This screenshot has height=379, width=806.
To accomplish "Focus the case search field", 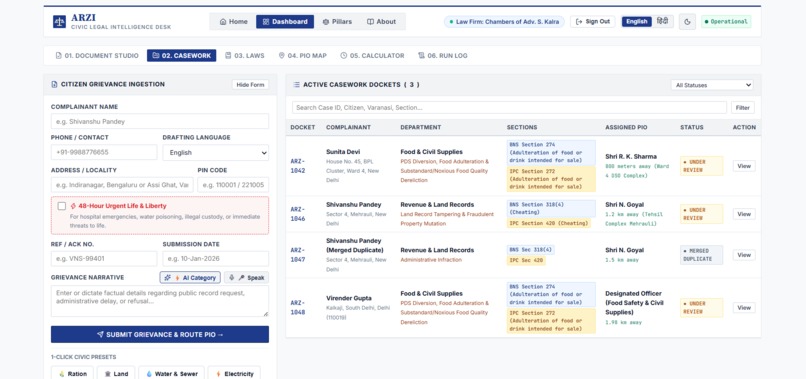I will tap(509, 107).
